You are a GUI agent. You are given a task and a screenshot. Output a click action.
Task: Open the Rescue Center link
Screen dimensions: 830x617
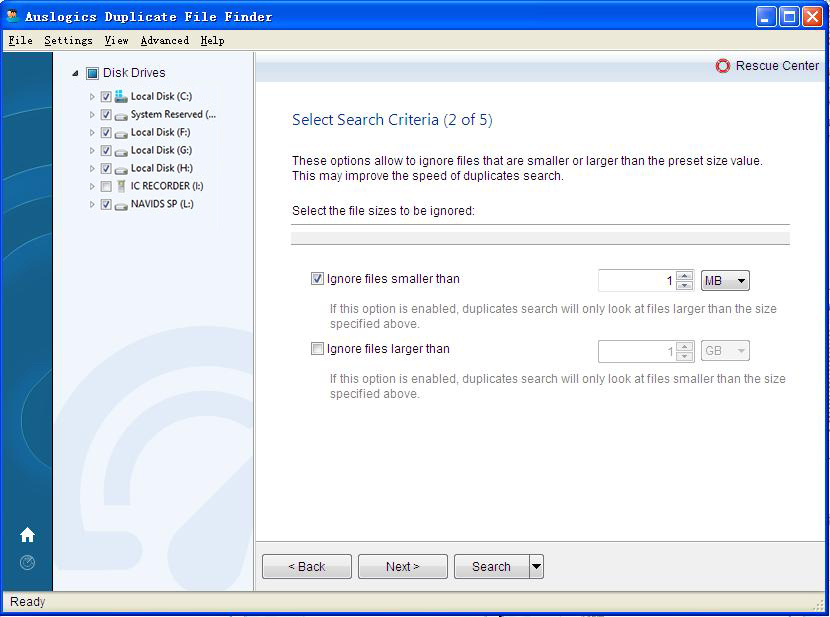777,66
